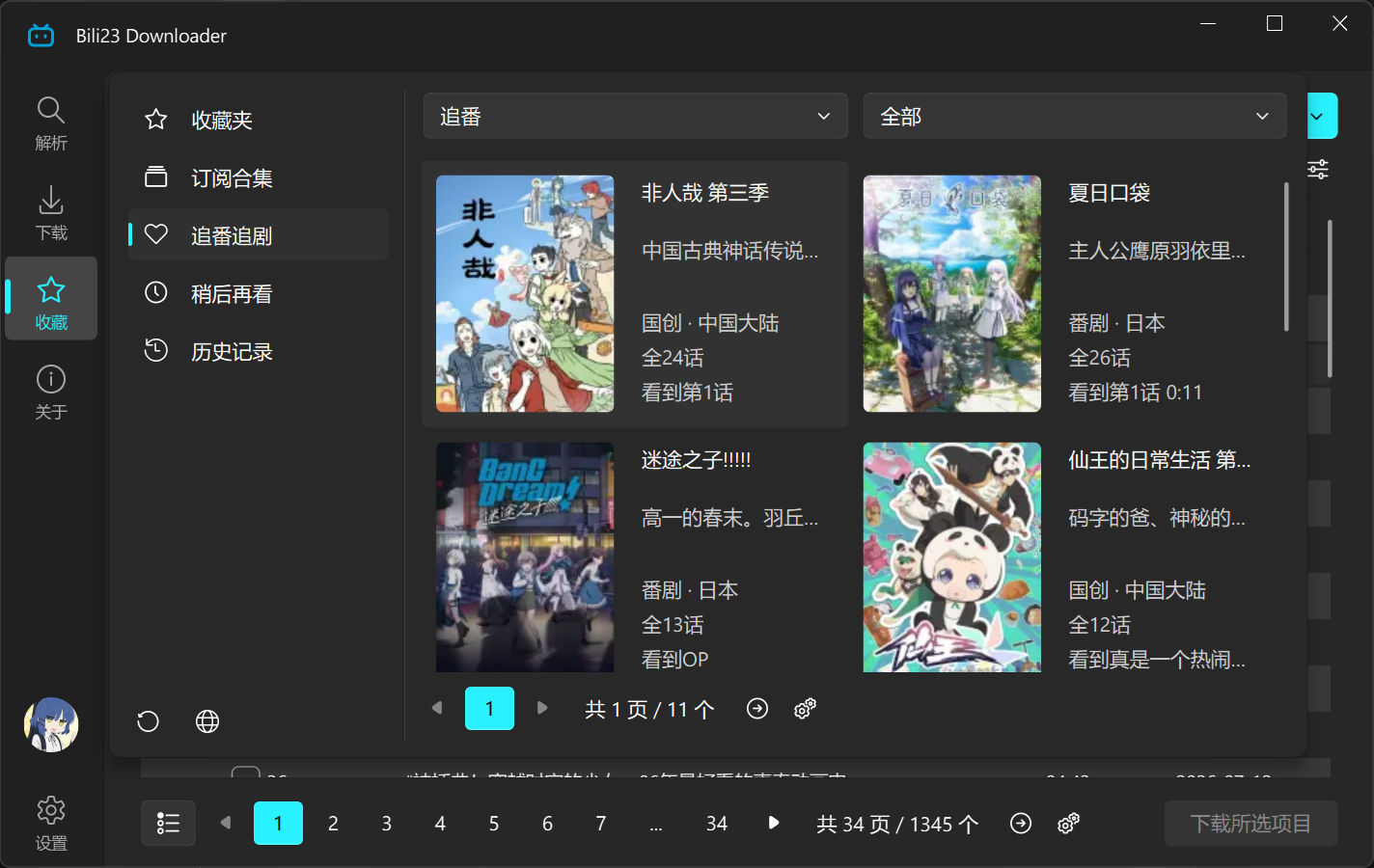1374x868 pixels.
Task: Open the 关于 about page
Action: coord(51,392)
